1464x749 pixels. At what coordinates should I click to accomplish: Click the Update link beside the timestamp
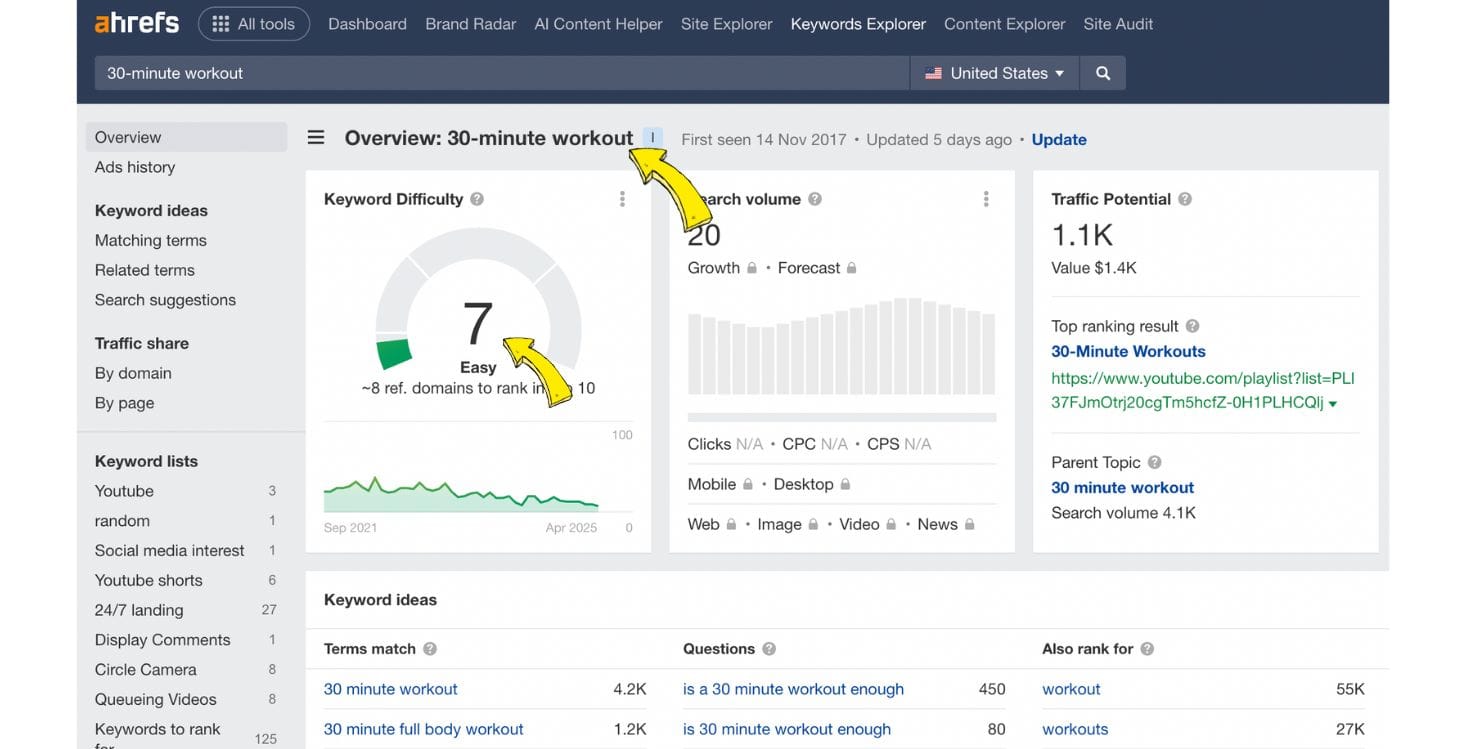(x=1058, y=139)
